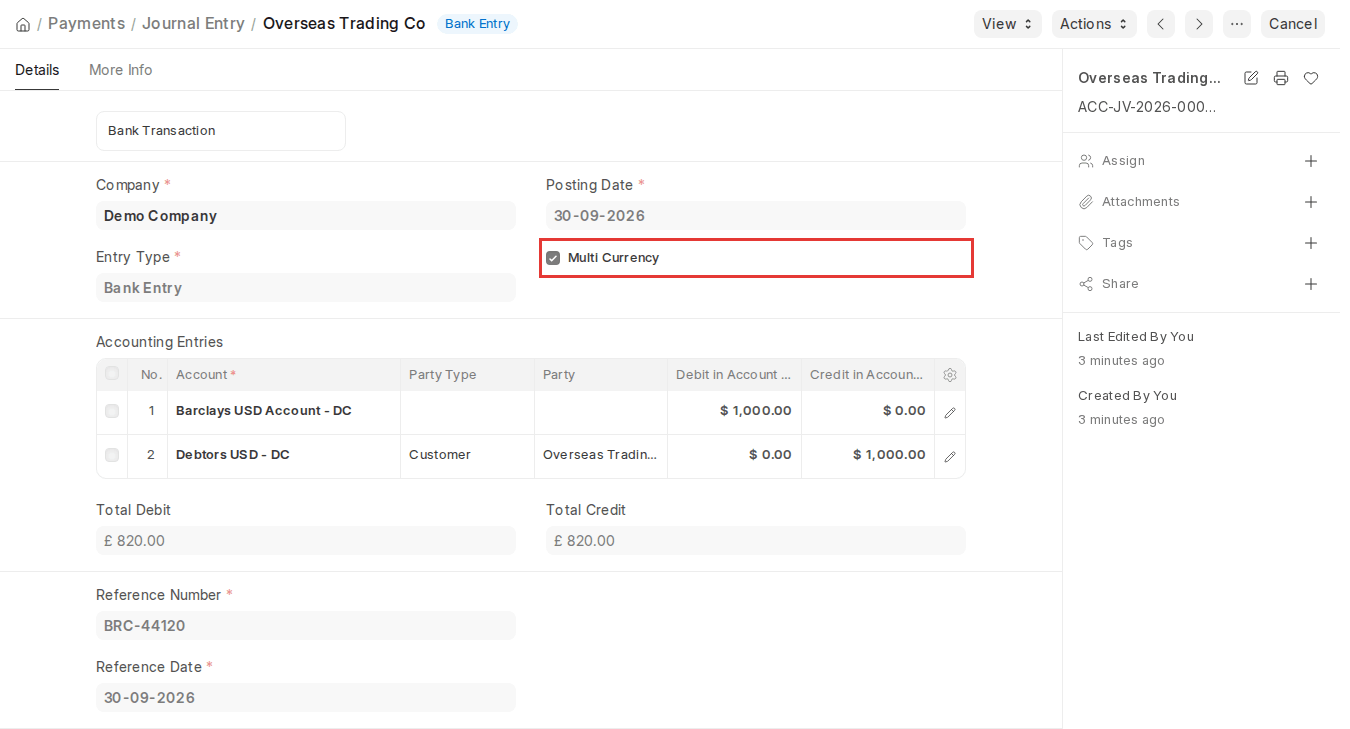Click the Total Debit field
1350x729 pixels.
tap(306, 541)
